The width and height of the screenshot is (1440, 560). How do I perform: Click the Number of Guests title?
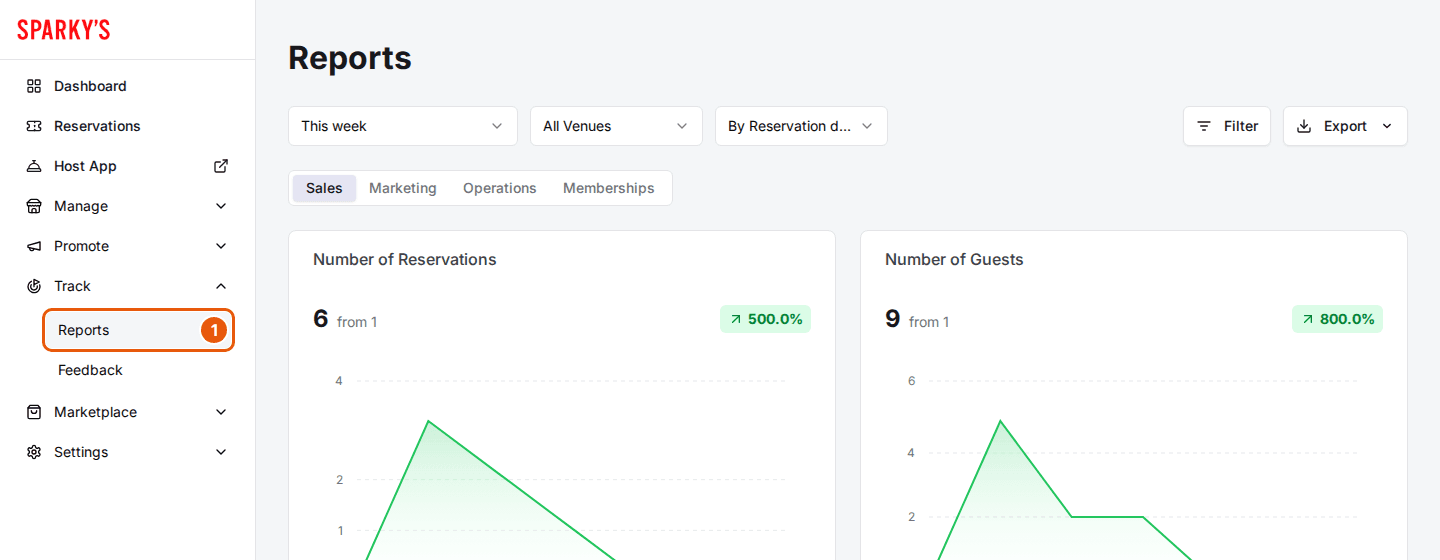click(x=954, y=259)
